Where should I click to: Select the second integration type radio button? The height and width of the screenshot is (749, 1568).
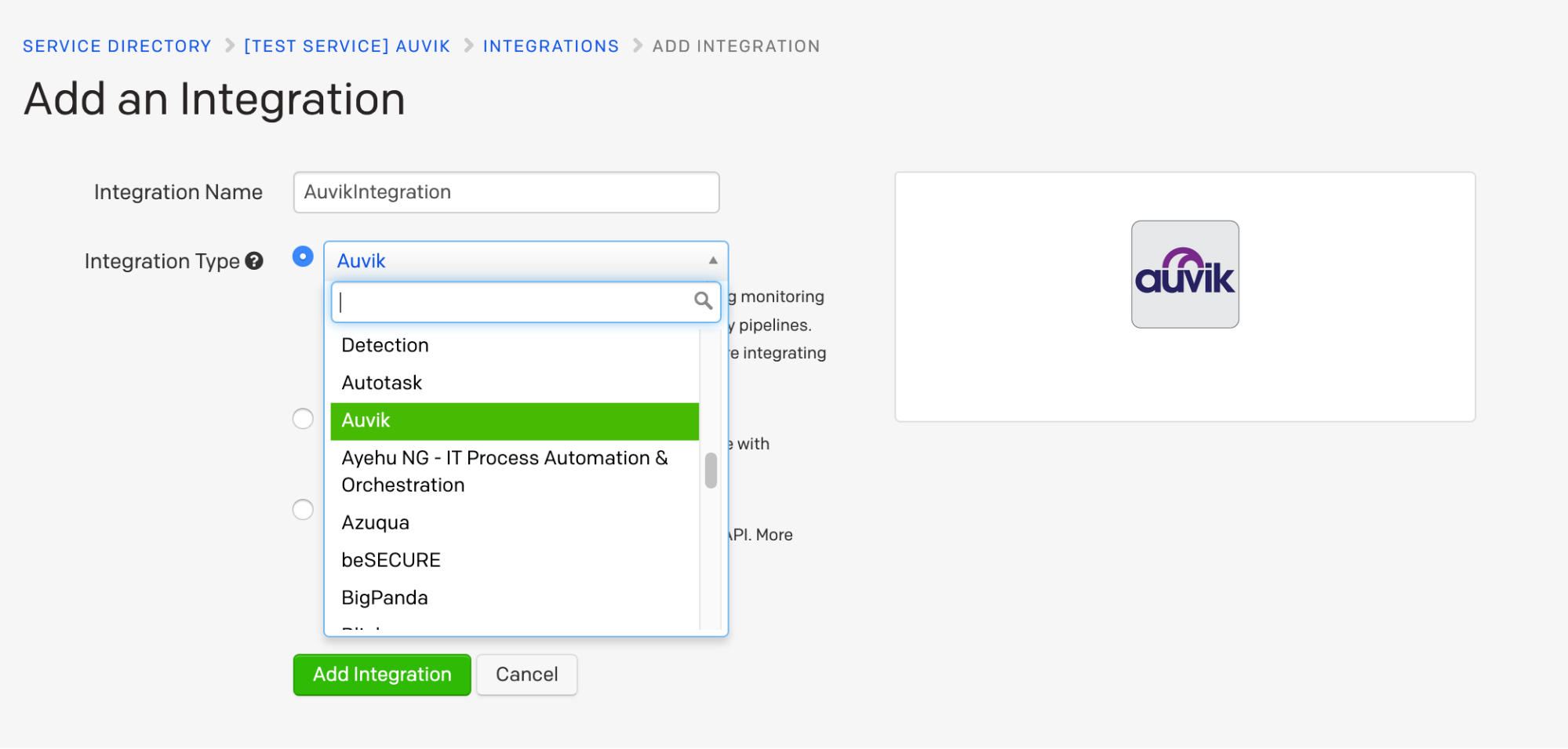(303, 419)
